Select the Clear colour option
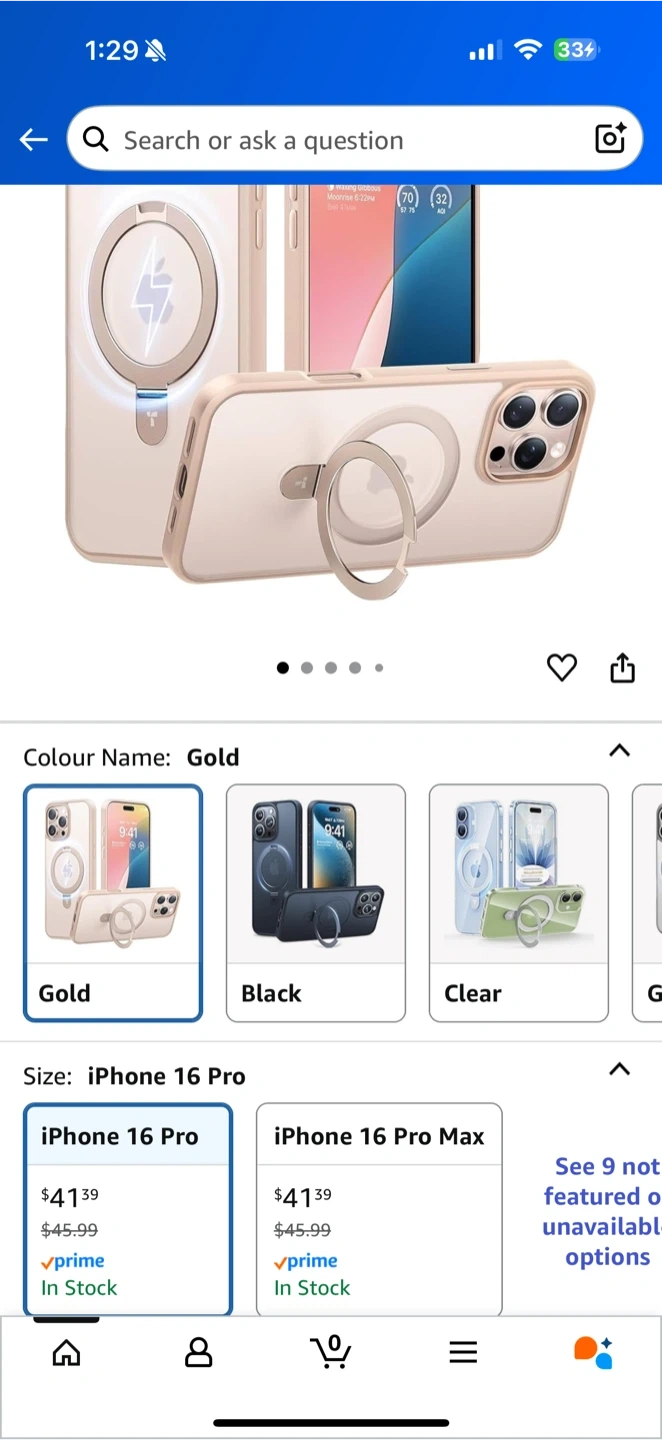This screenshot has height=1440, width=662. pos(519,903)
